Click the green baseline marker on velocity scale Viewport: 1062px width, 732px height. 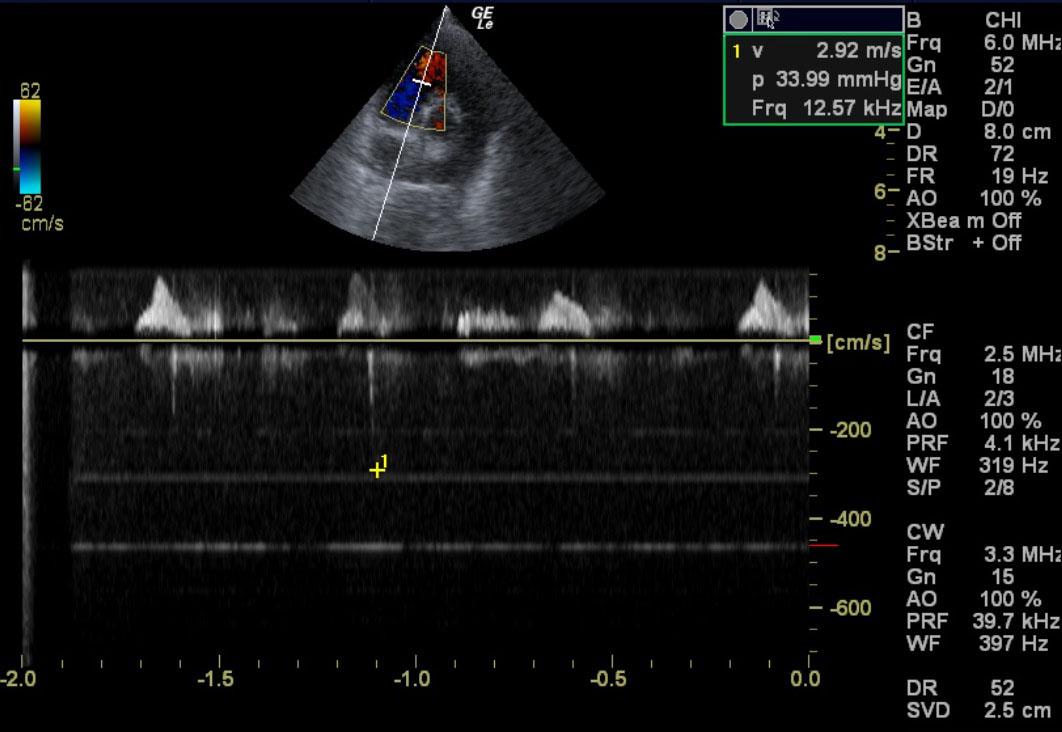[816, 340]
